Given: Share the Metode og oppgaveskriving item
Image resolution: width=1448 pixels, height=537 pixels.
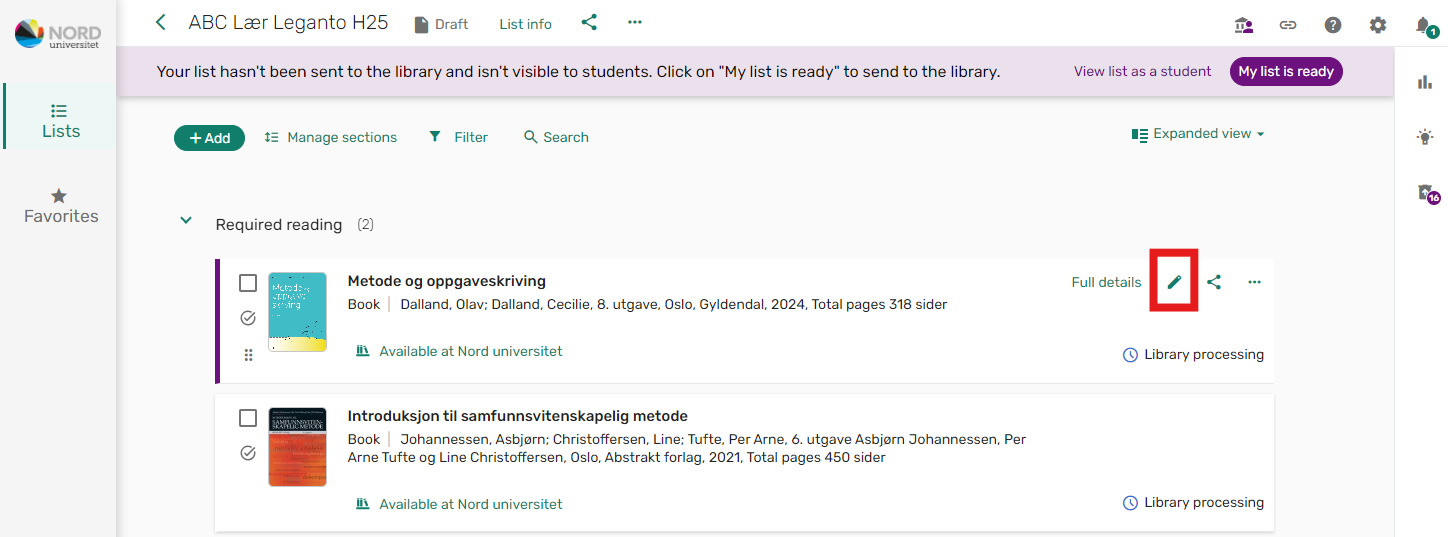Looking at the screenshot, I should tap(1214, 282).
